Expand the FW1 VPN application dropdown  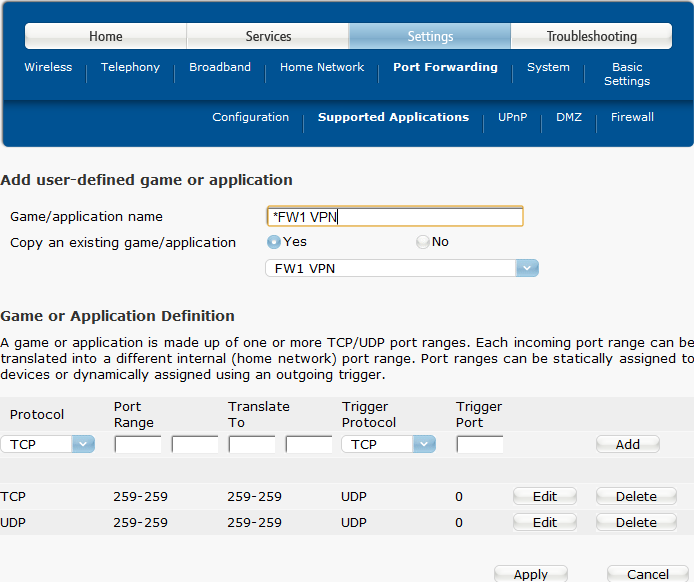527,268
